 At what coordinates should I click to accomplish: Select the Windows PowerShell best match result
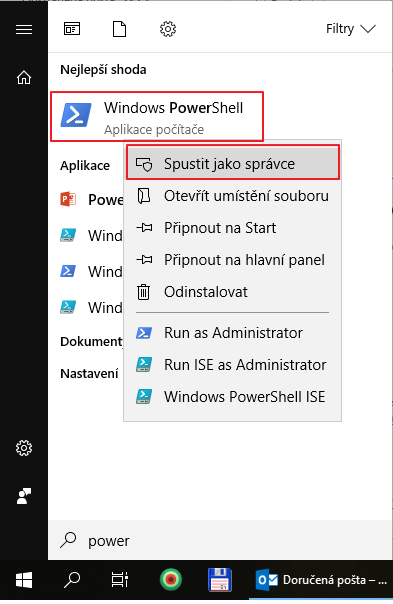click(157, 116)
